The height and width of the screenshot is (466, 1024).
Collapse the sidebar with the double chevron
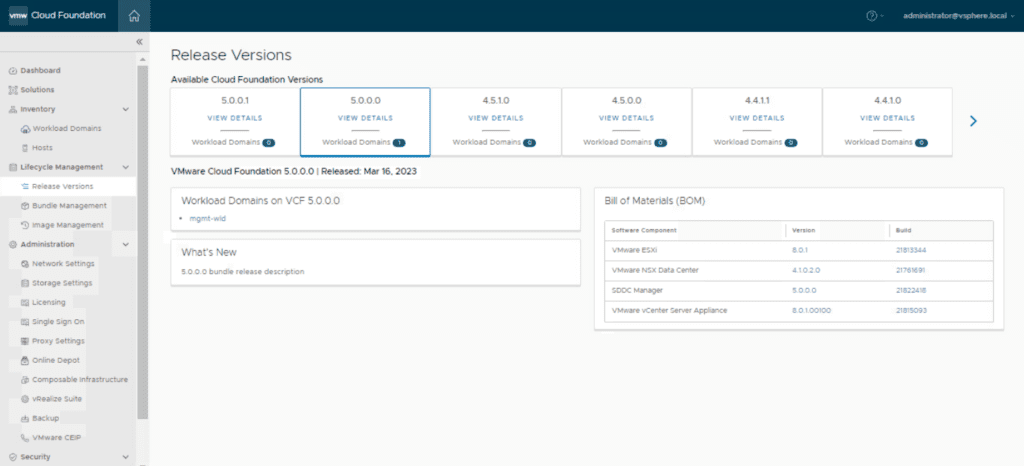pyautogui.click(x=139, y=42)
